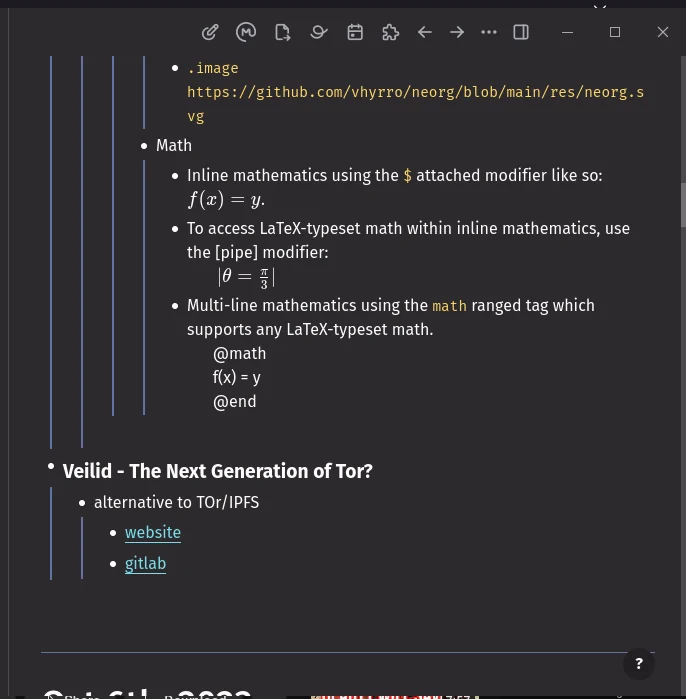Click the rendered f(x) = y. formula
The width and height of the screenshot is (686, 699).
pos(226,200)
